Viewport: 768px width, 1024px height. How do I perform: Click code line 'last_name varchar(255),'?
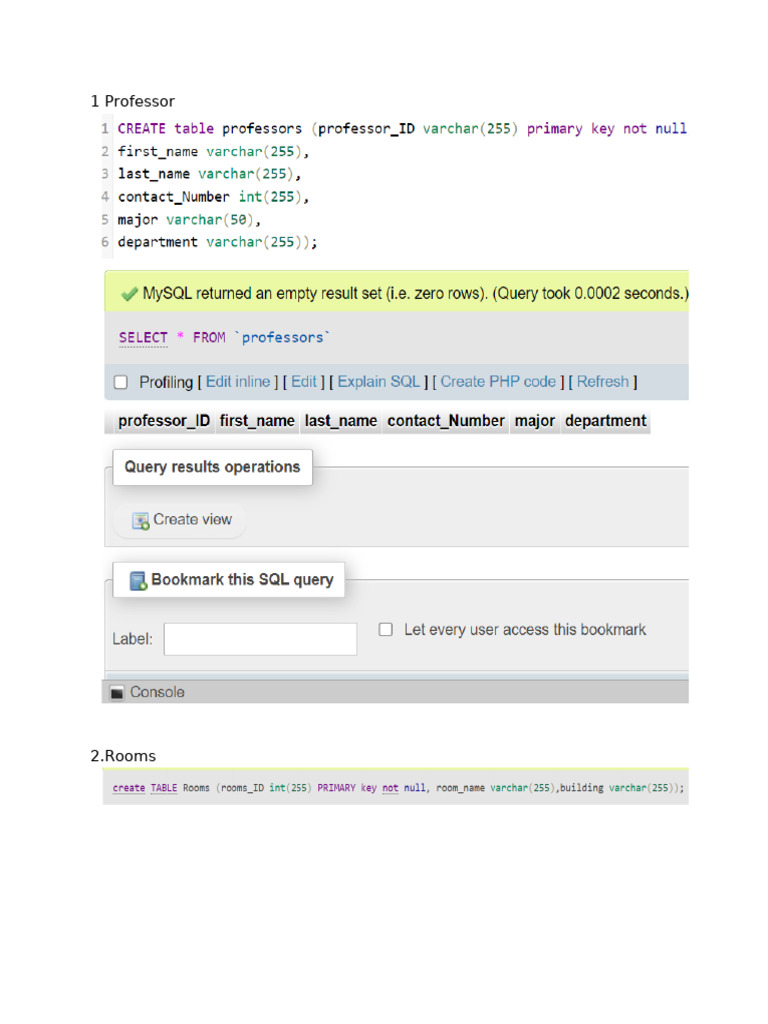tap(209, 174)
